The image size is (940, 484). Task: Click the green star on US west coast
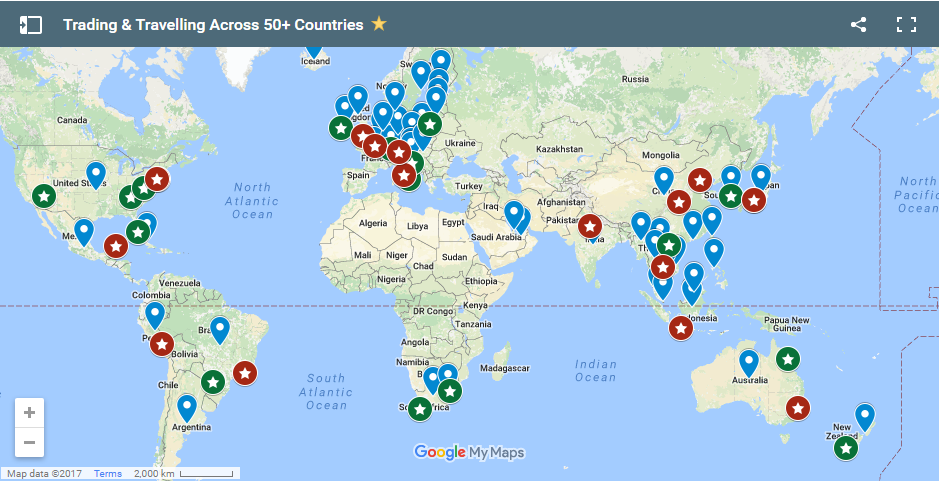tap(44, 196)
